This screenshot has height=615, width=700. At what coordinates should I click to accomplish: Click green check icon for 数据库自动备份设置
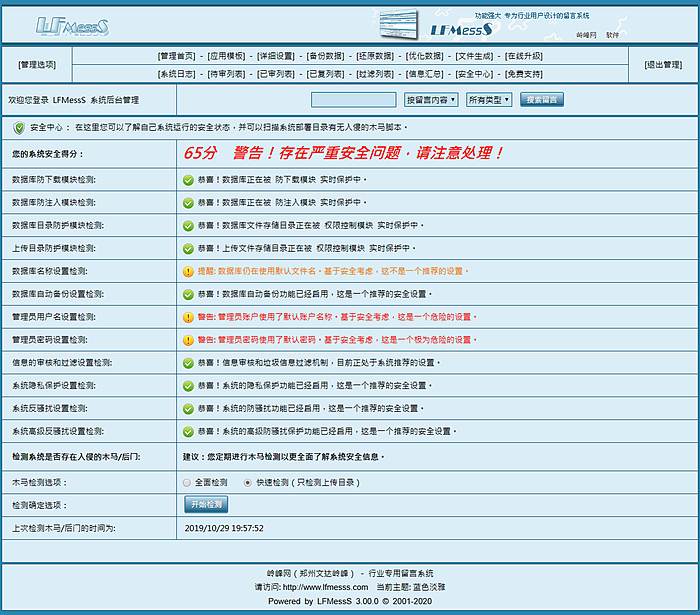188,294
